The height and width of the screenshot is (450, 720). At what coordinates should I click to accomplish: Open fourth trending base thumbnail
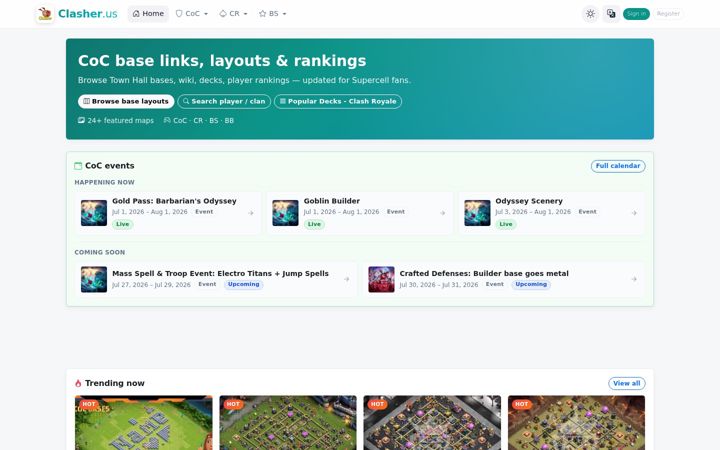pyautogui.click(x=576, y=423)
